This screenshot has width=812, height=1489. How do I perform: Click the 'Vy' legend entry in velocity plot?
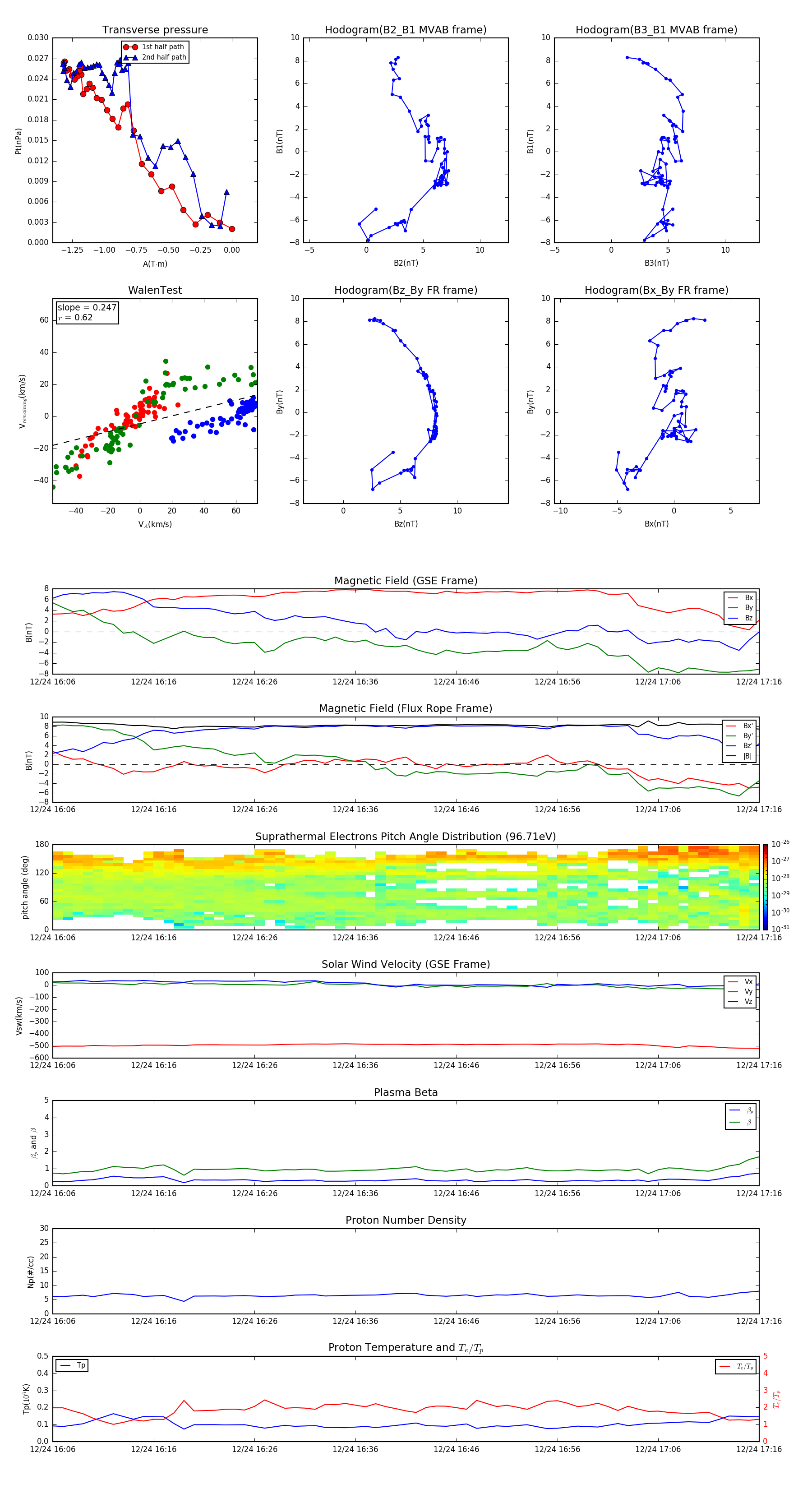click(741, 991)
